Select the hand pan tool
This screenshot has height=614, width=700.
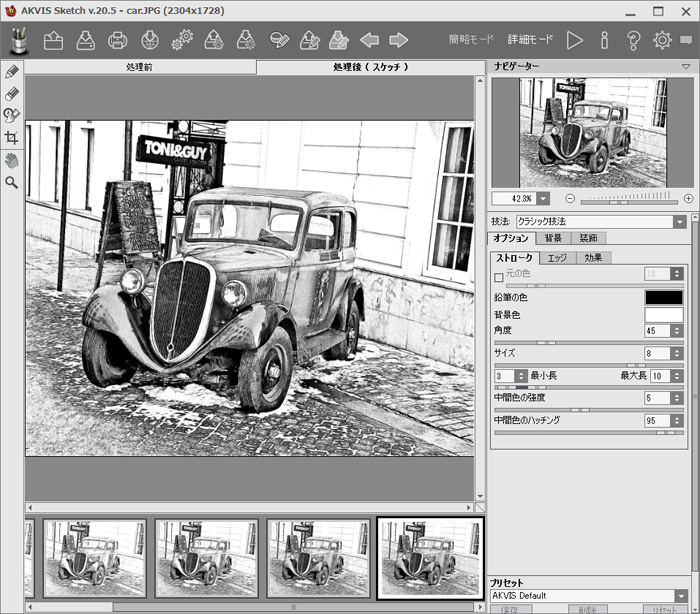[12, 160]
